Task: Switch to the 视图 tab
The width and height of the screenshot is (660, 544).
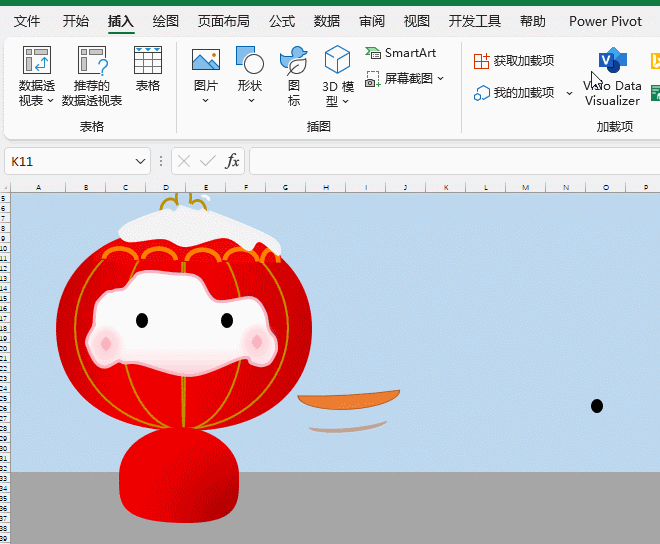Action: 417,21
